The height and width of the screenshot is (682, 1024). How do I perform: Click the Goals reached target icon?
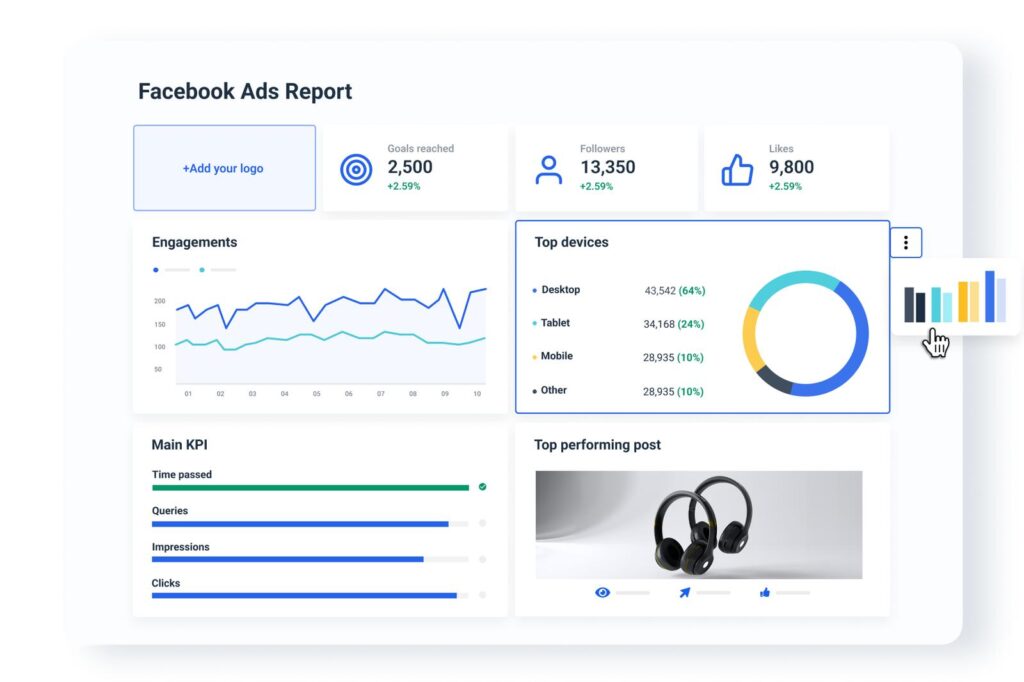click(356, 170)
